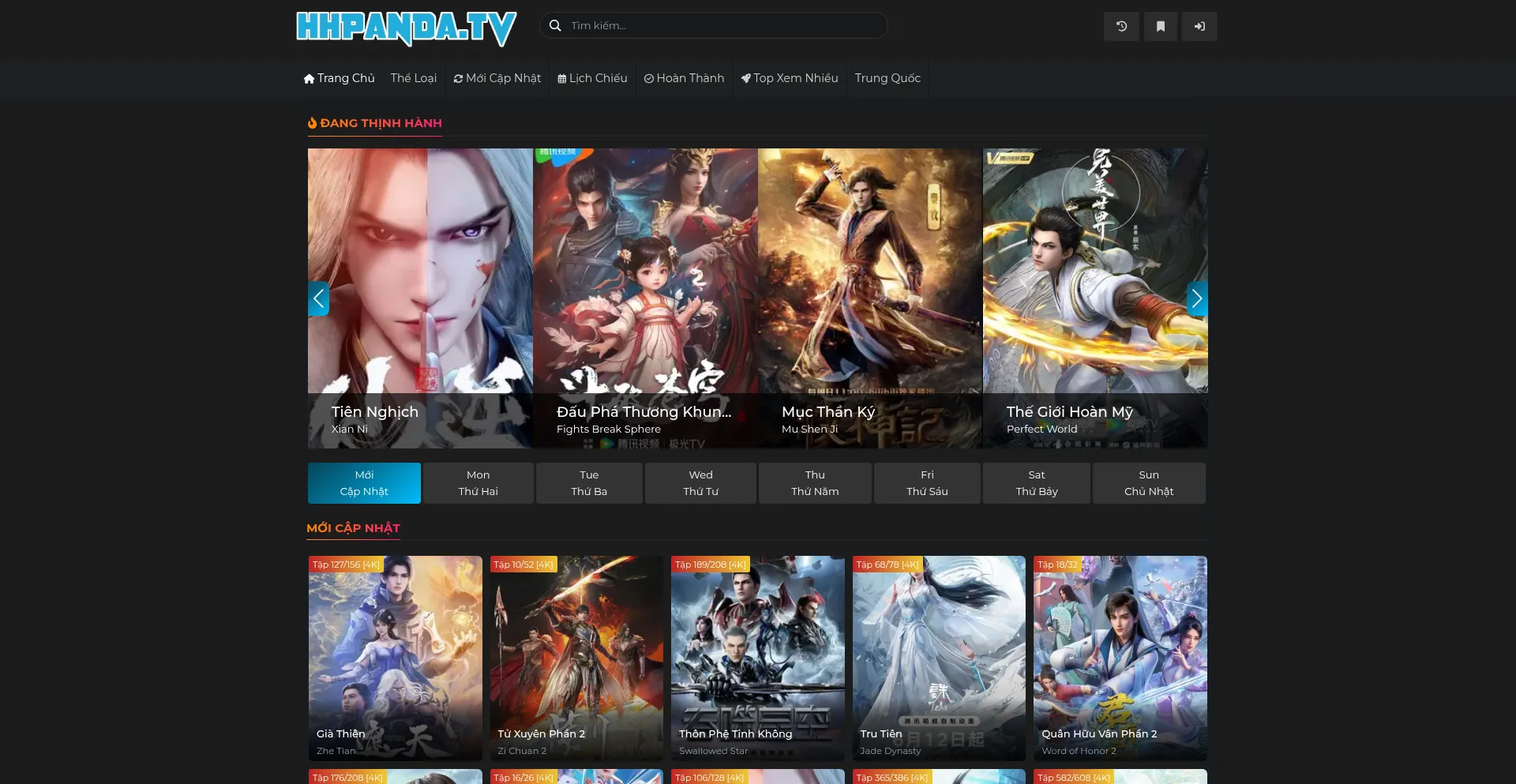Open Mới Cập Nhật in navigation bar
This screenshot has width=1516, height=784.
pyautogui.click(x=497, y=78)
